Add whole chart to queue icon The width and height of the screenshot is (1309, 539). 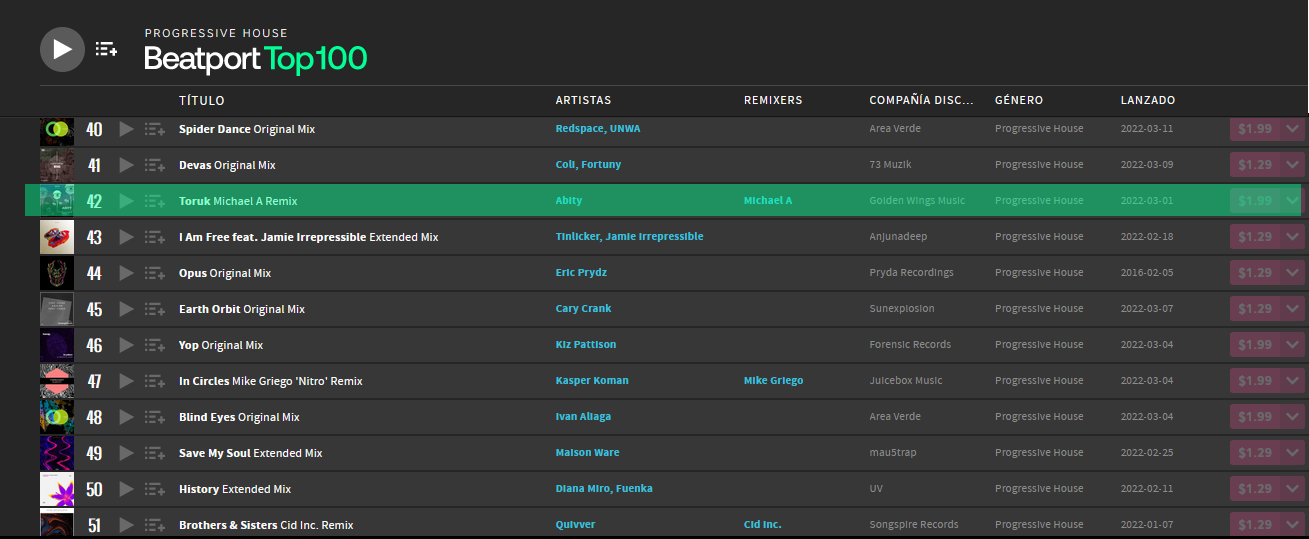pyautogui.click(x=106, y=49)
